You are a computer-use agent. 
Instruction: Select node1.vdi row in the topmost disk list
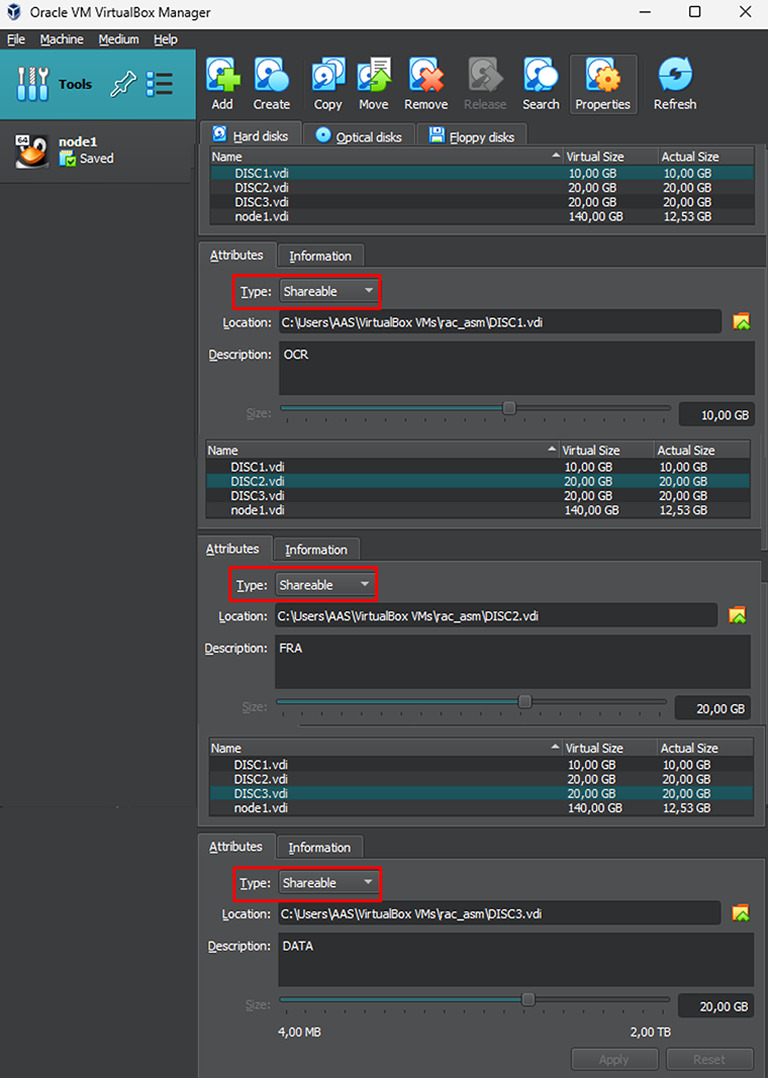481,217
